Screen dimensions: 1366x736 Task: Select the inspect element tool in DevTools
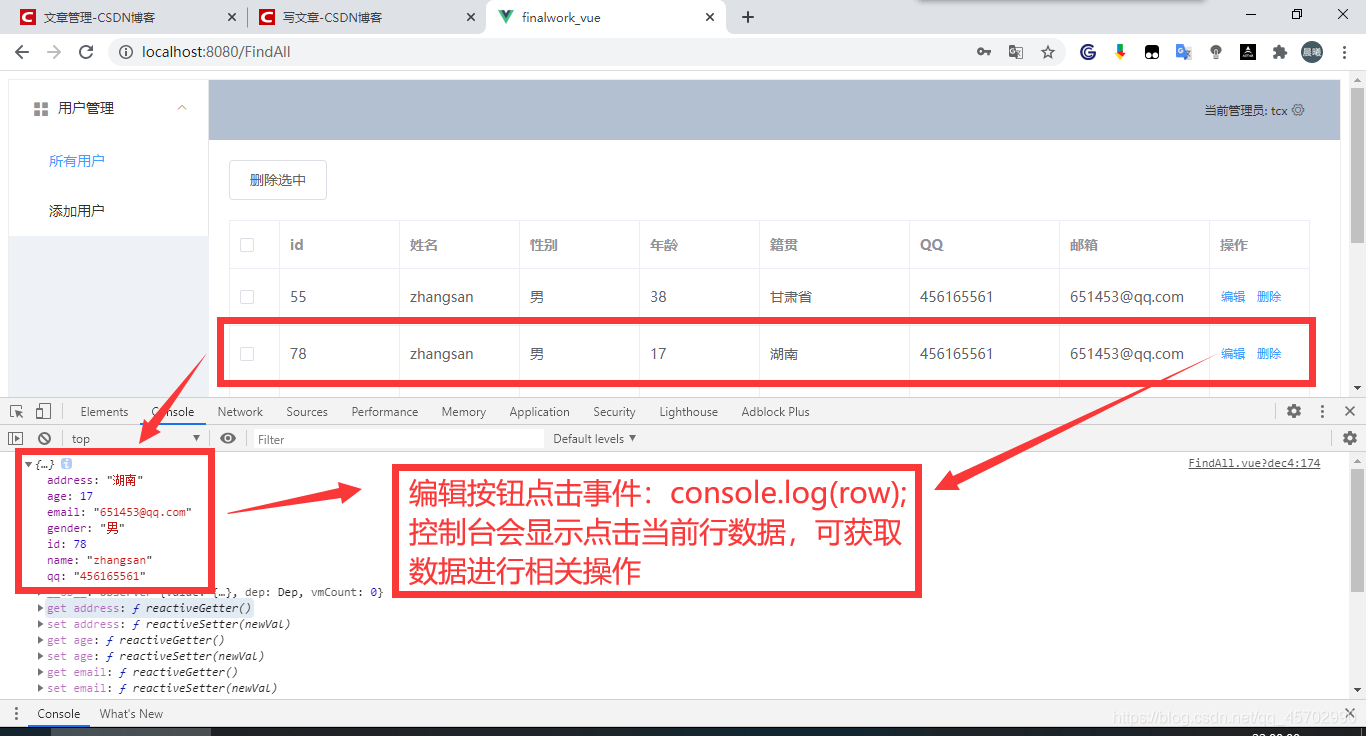(17, 411)
